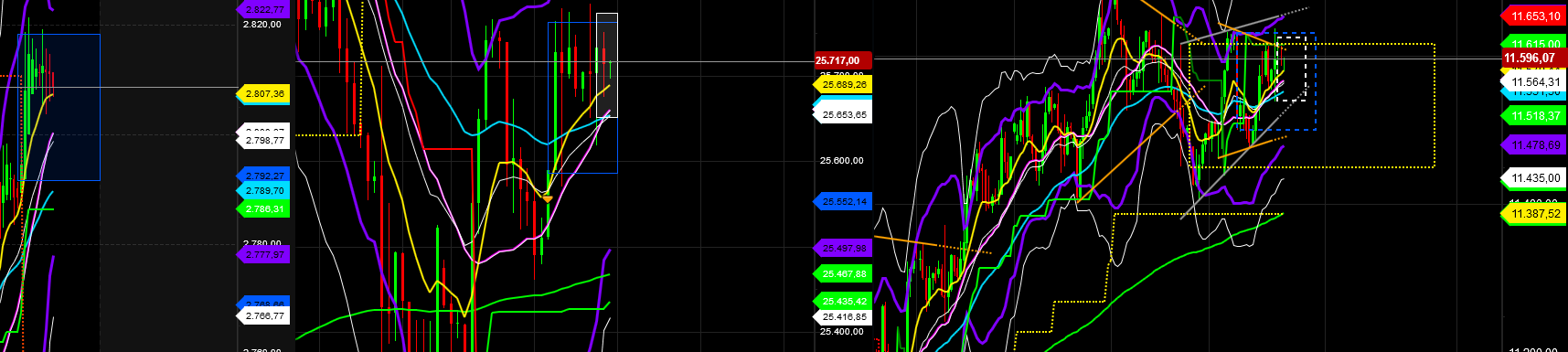The image size is (1568, 352).
Task: Click the white rectangle on the middle chart
Action: [607, 65]
